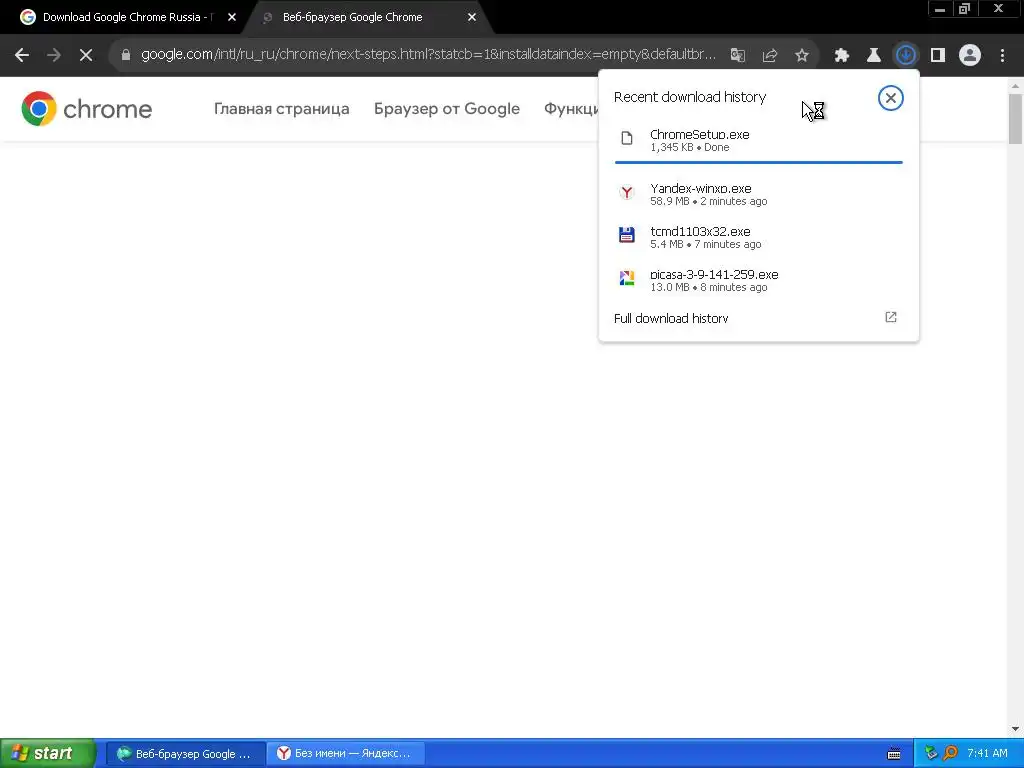1024x768 pixels.
Task: Open Full download history external icon
Action: point(891,317)
